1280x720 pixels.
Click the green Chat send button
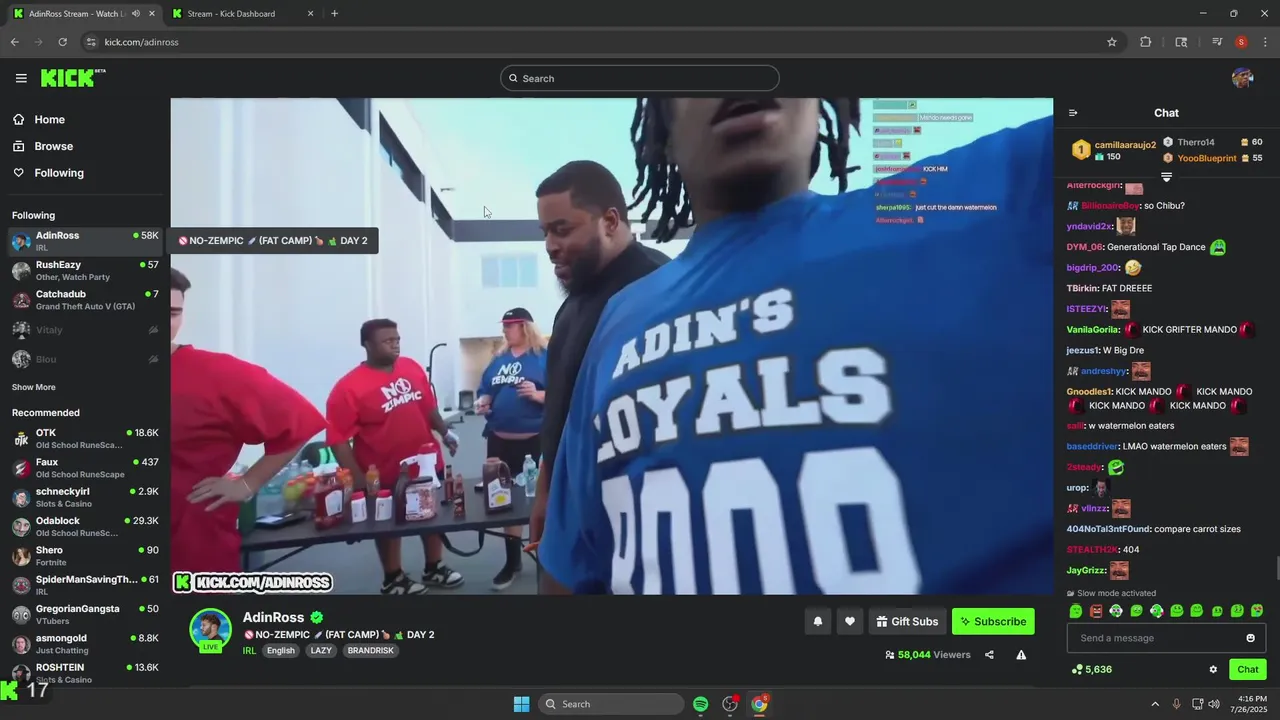tap(1247, 669)
